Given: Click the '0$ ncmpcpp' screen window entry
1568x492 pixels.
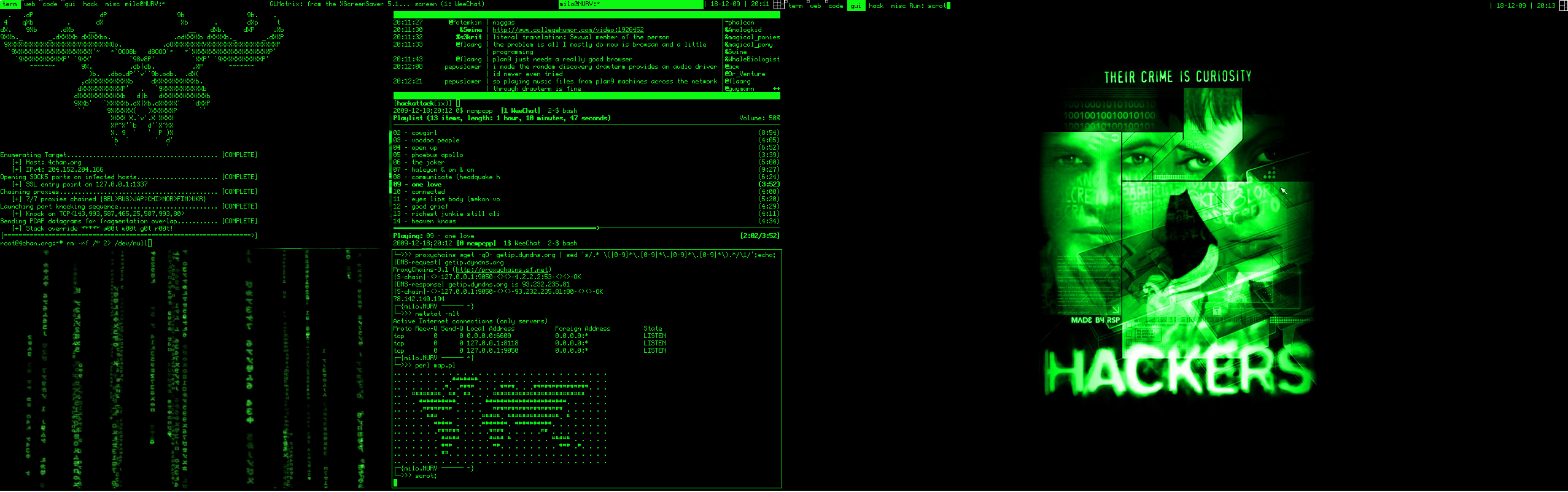Looking at the screenshot, I should point(474,110).
